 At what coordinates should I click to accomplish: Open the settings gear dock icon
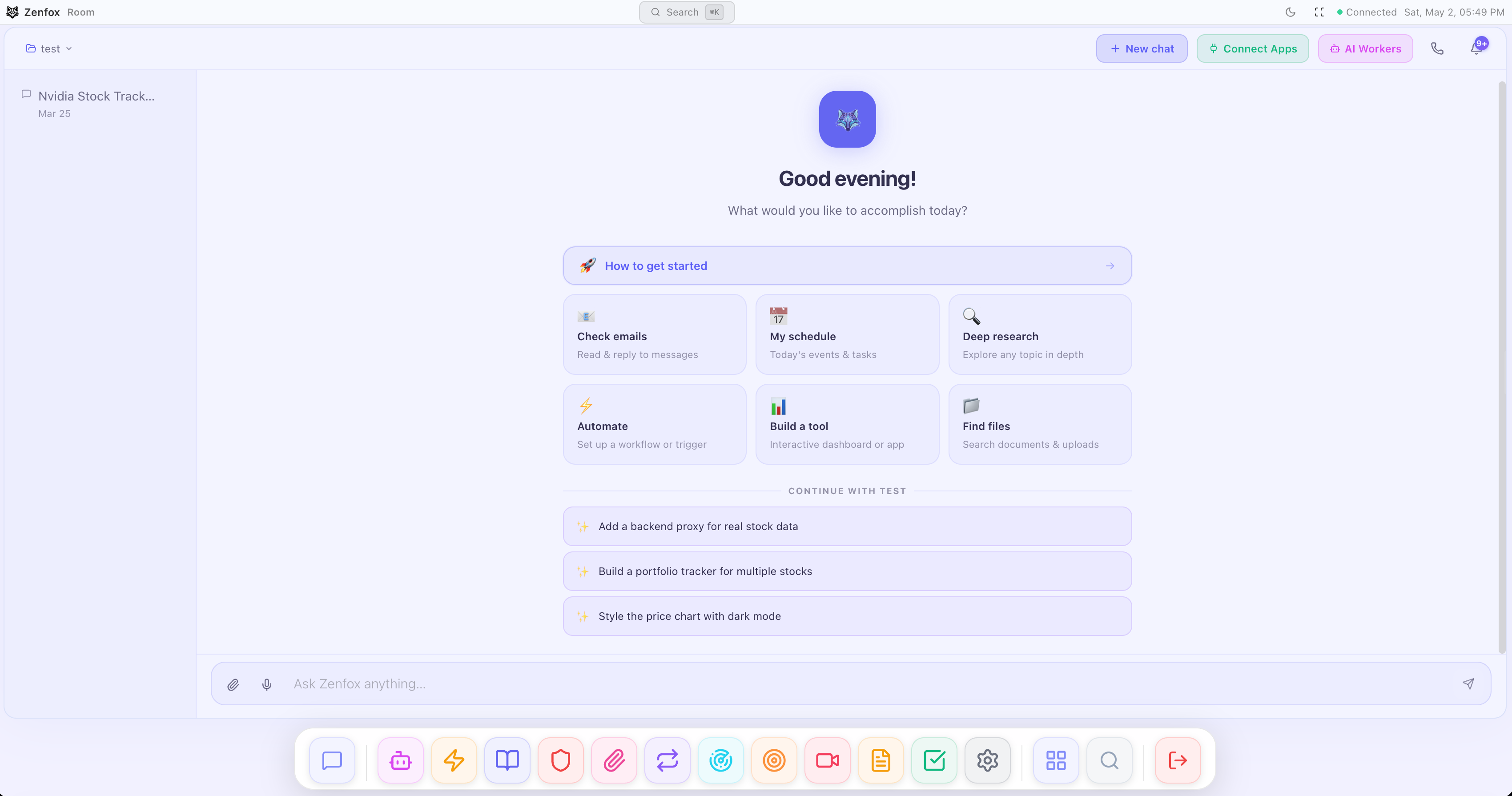tap(988, 760)
